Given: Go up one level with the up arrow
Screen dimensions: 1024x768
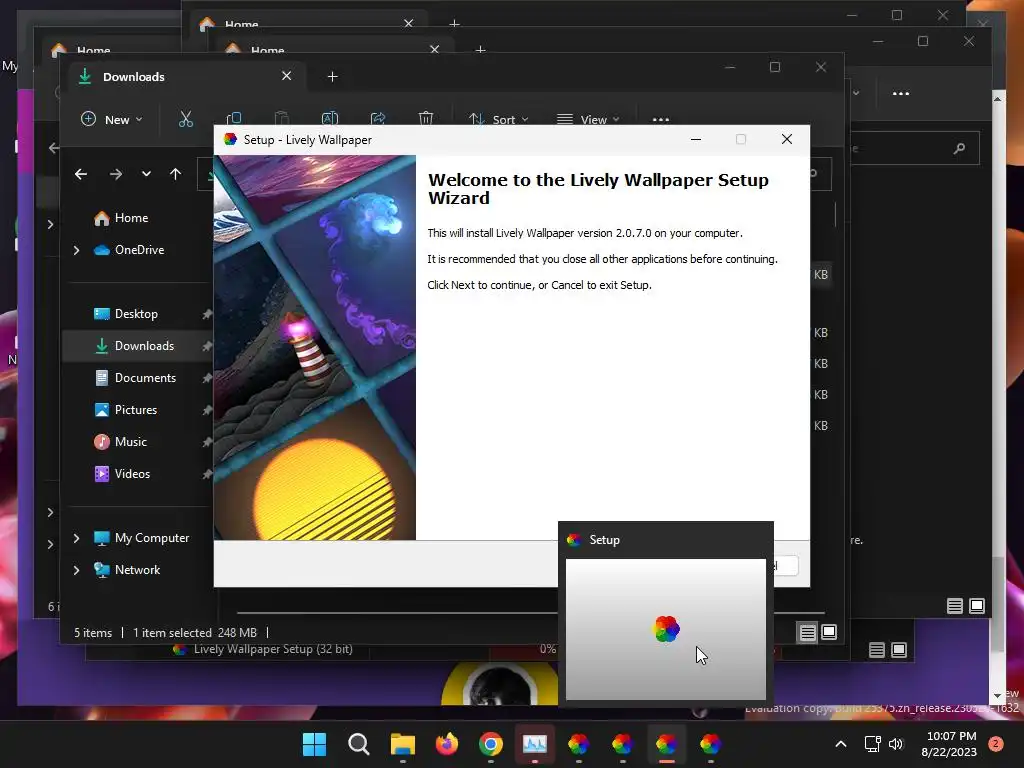Looking at the screenshot, I should (x=176, y=174).
